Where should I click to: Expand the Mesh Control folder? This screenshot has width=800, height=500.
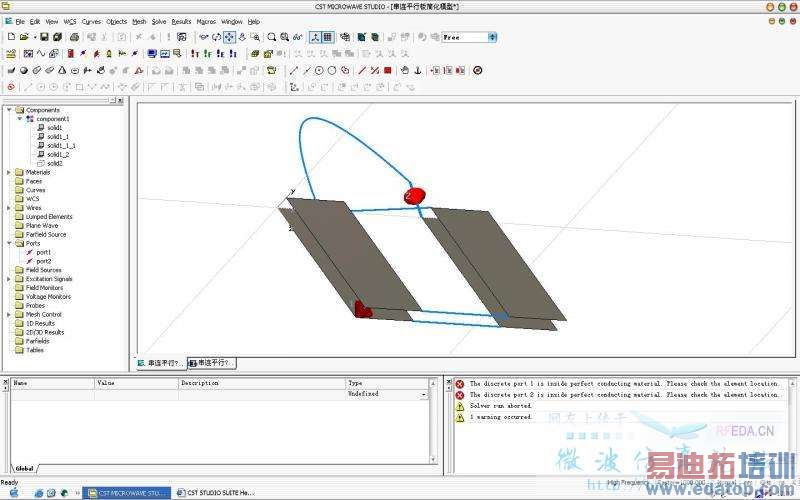(9, 314)
